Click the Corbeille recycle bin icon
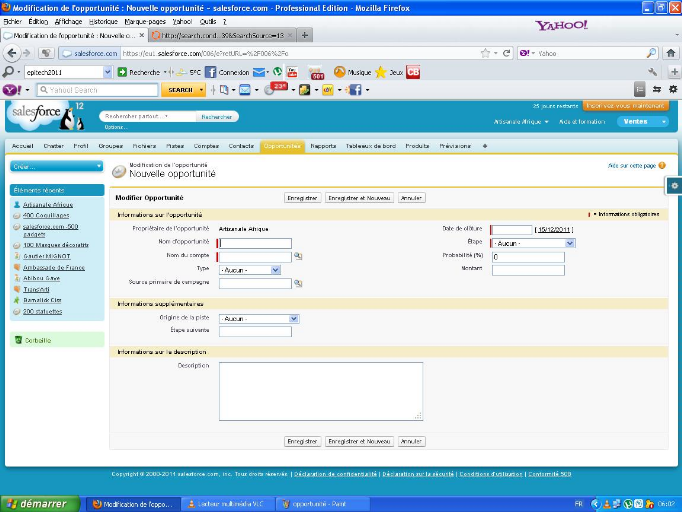This screenshot has height=512, width=682. pos(18,340)
